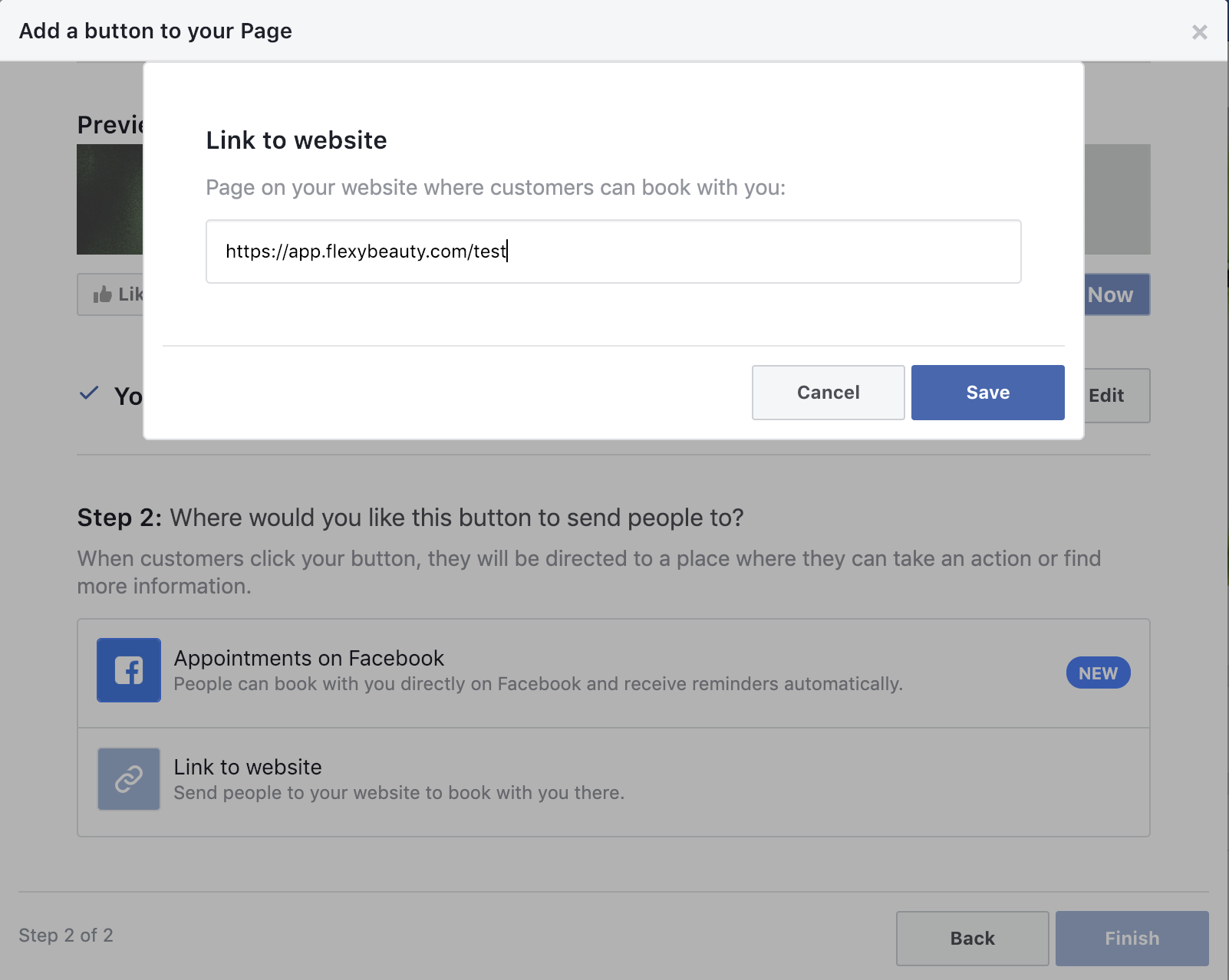Image resolution: width=1229 pixels, height=980 pixels.
Task: Go Back to previous step
Action: 972,939
